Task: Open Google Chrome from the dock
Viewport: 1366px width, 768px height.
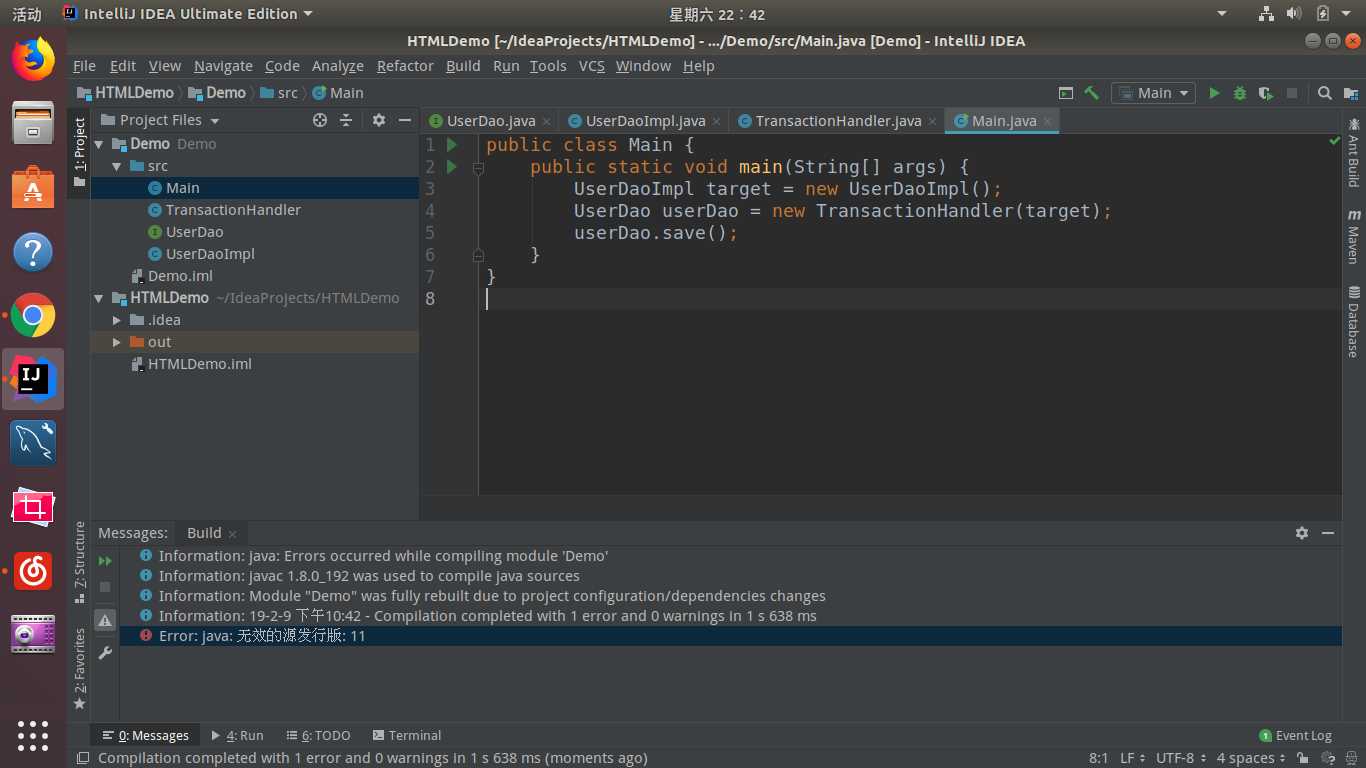Action: (x=33, y=315)
